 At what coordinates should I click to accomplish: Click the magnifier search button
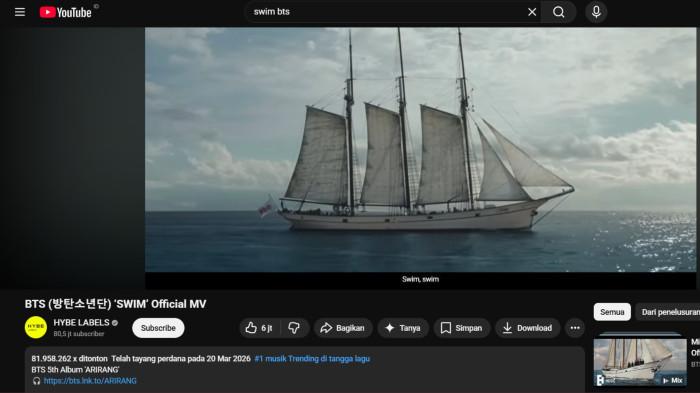click(558, 12)
